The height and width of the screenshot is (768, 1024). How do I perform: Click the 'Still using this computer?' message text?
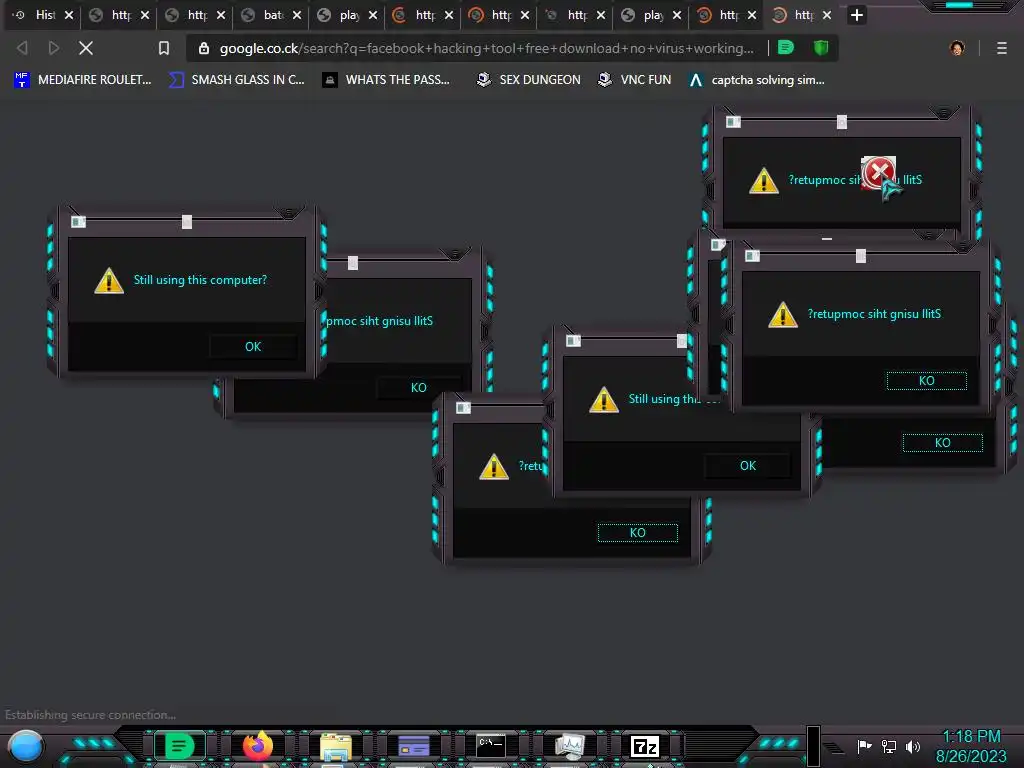[200, 280]
